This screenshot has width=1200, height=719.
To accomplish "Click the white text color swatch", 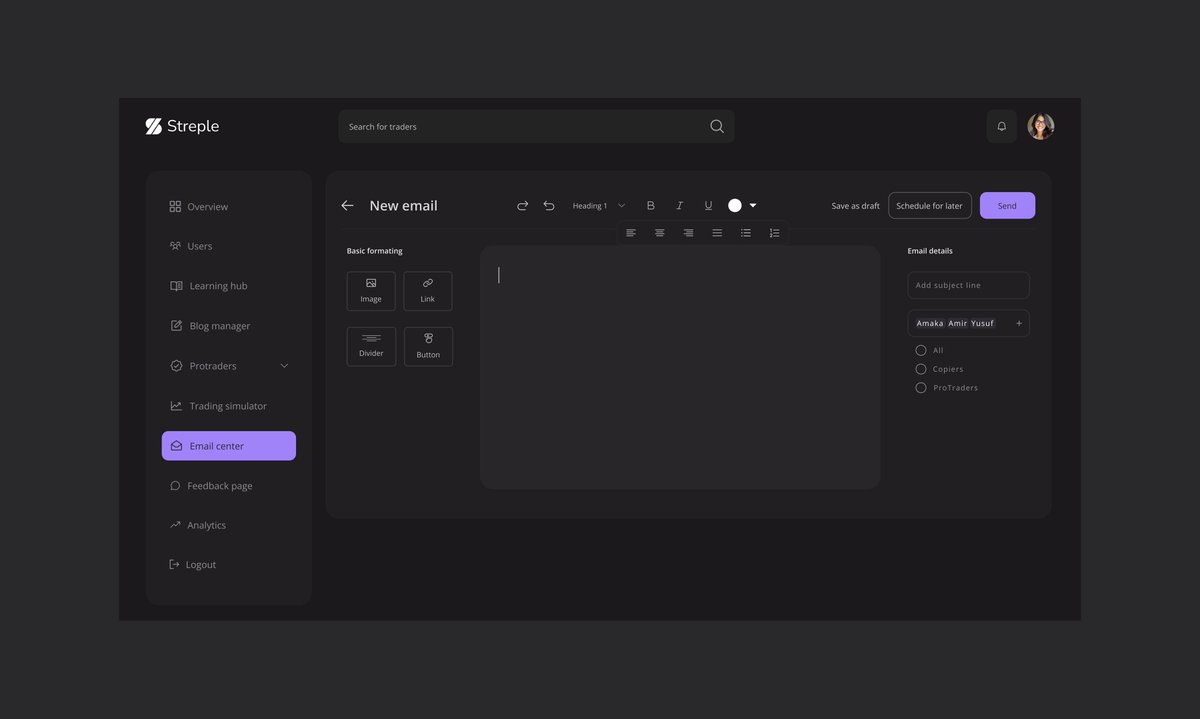I will click(735, 205).
